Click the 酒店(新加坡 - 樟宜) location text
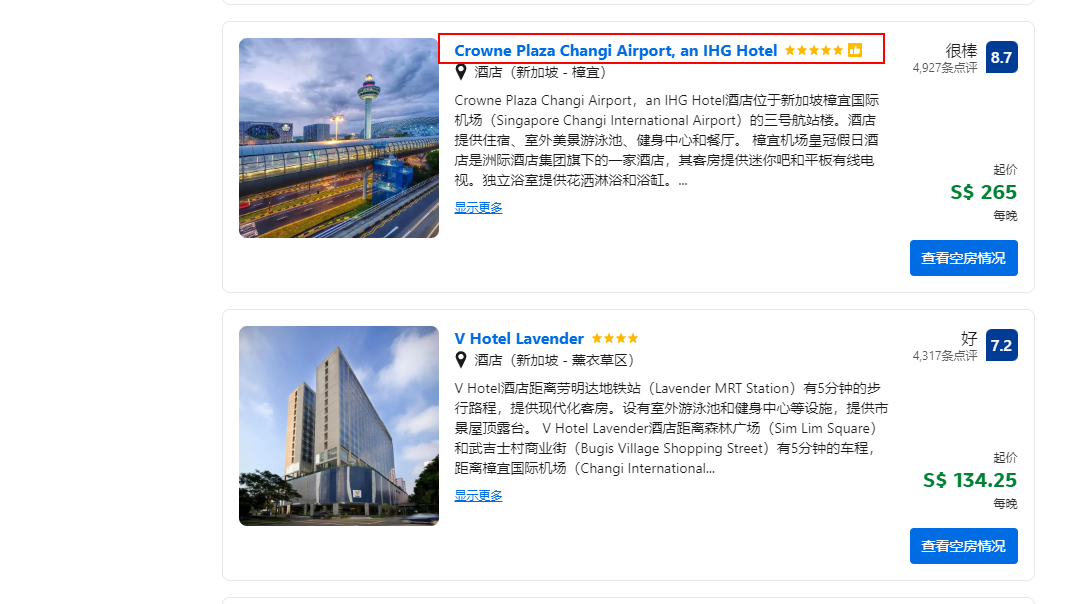The image size is (1069, 604). [540, 72]
